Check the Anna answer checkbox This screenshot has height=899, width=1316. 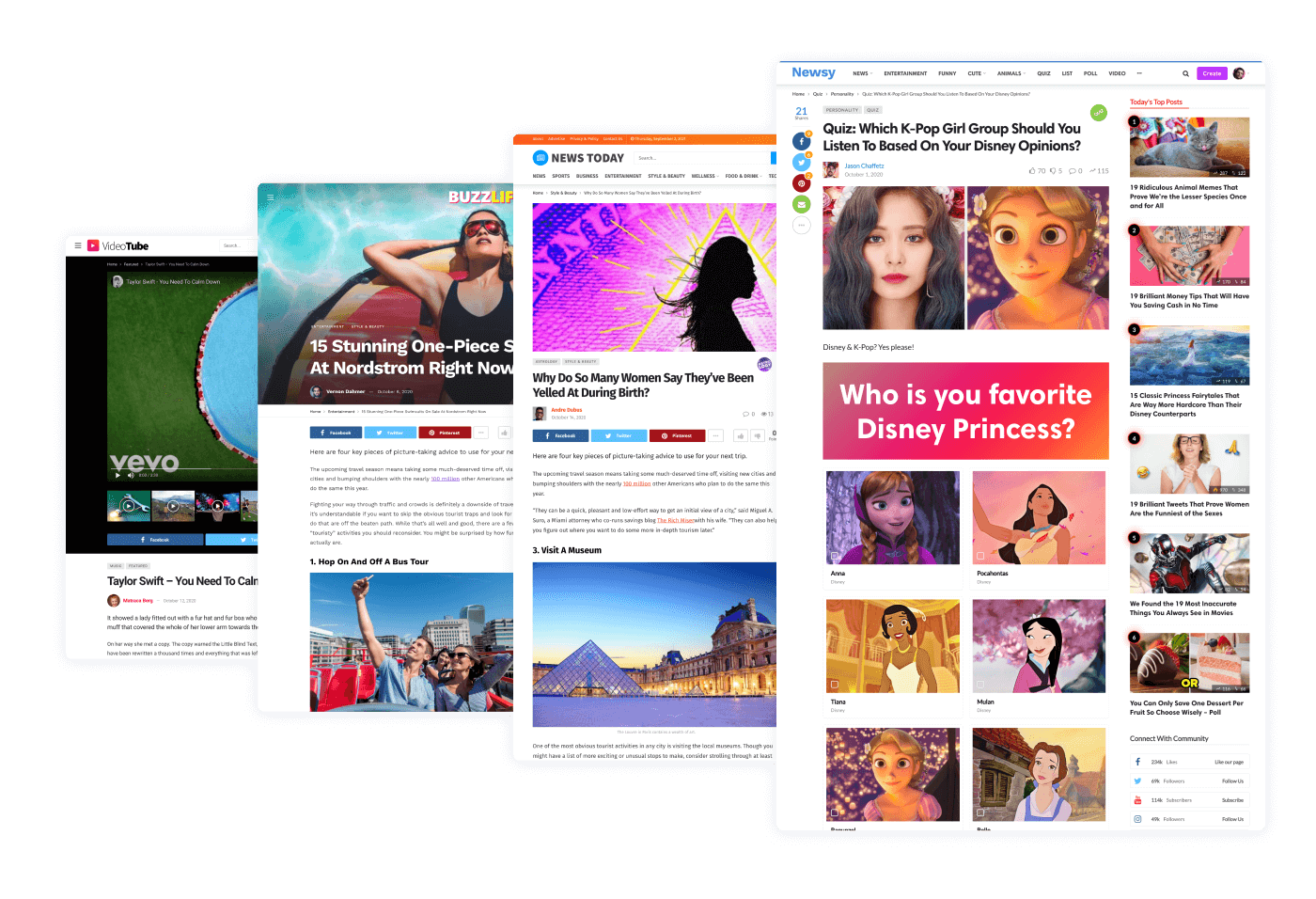pyautogui.click(x=834, y=556)
